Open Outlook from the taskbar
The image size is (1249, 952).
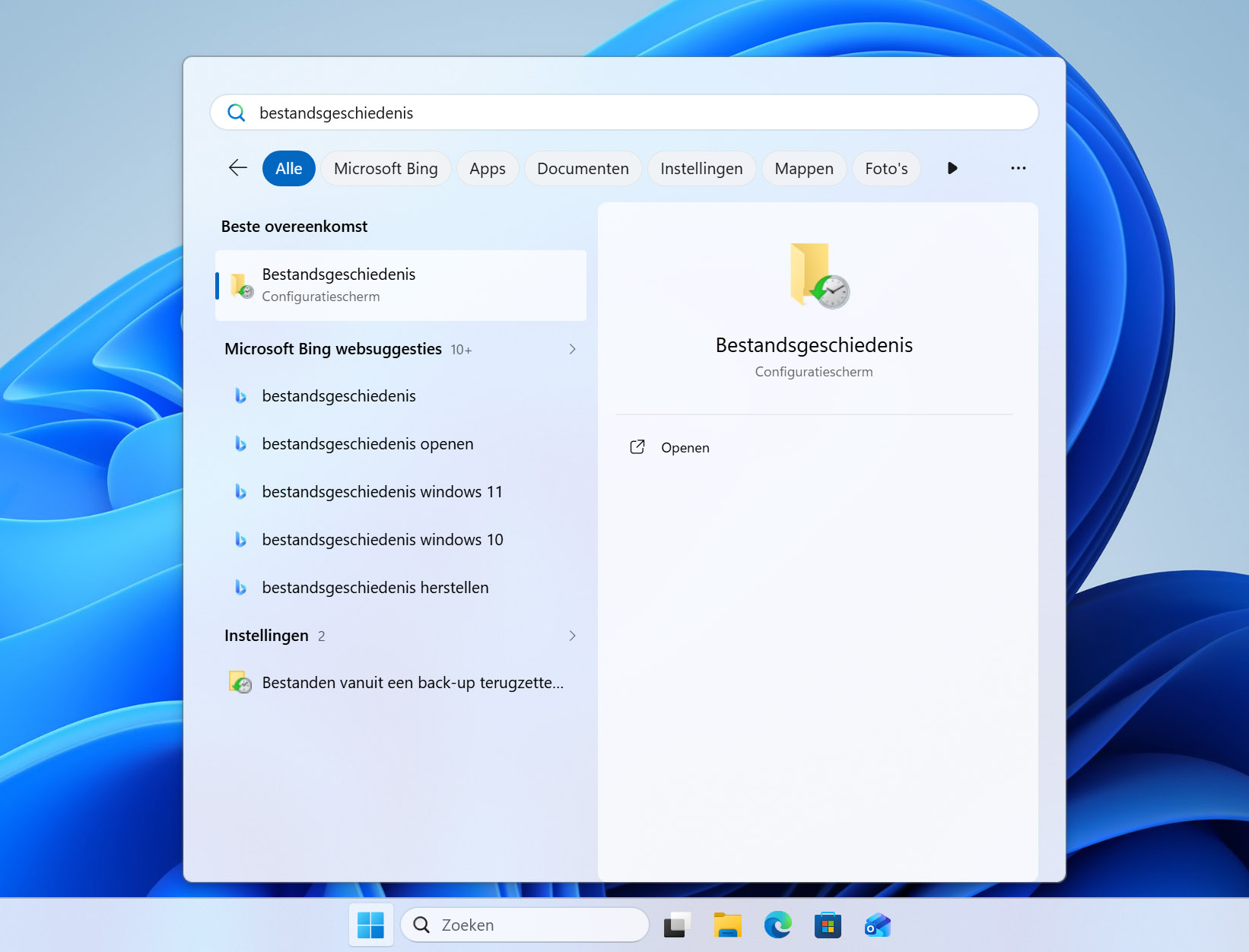(878, 925)
